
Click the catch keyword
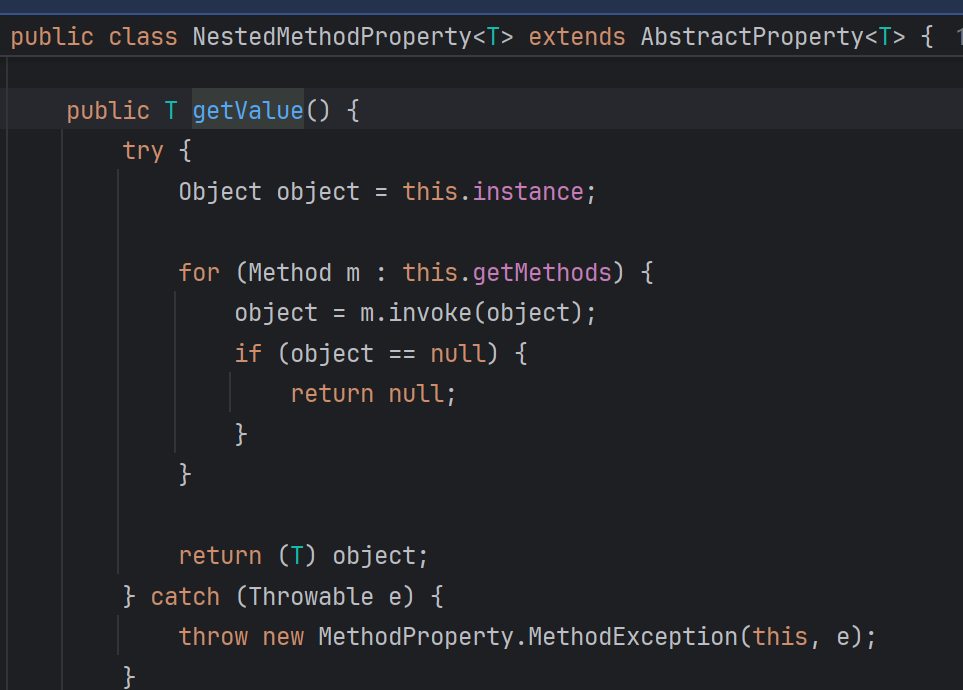click(185, 597)
